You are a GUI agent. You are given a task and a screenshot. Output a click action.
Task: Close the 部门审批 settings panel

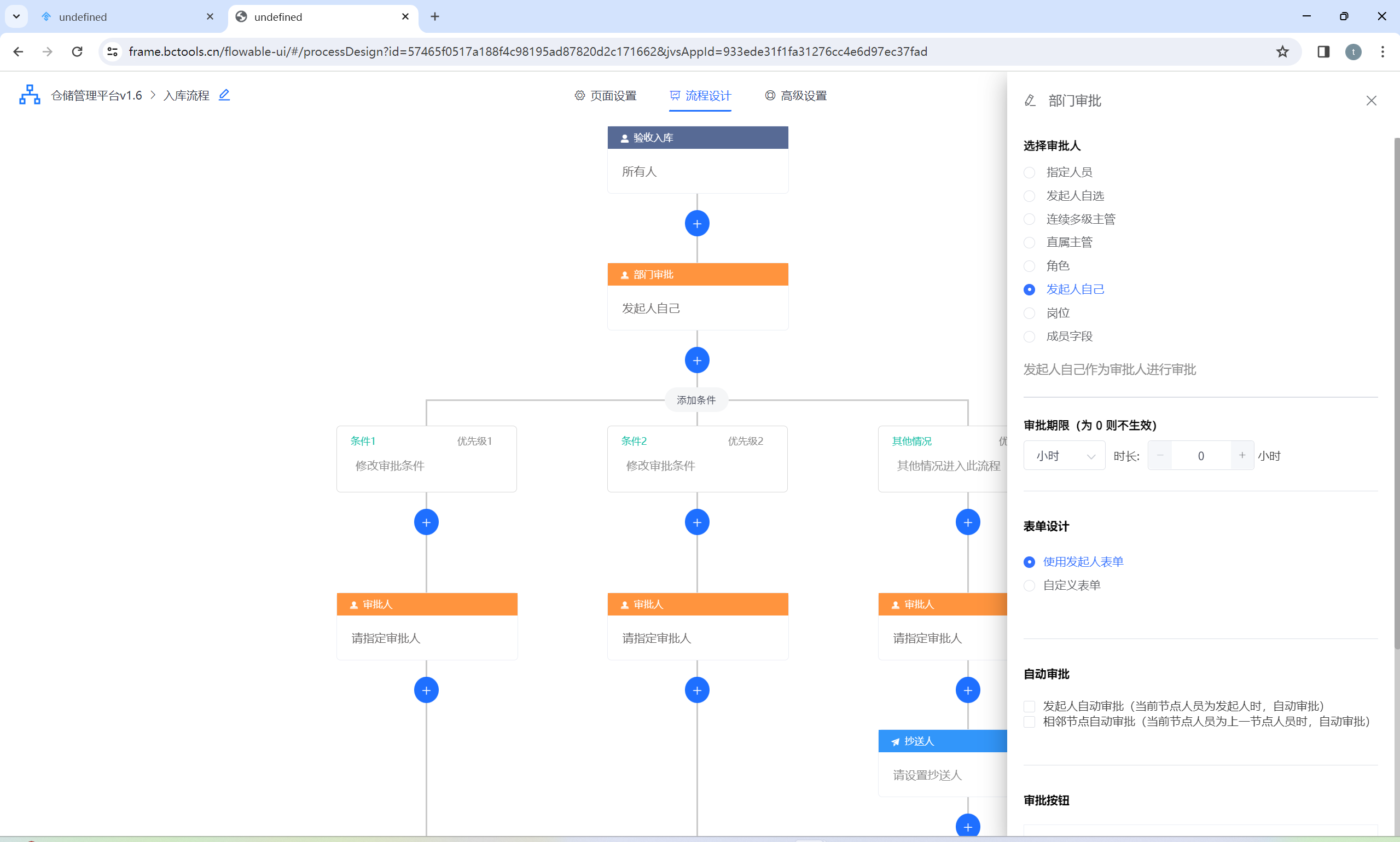tap(1371, 101)
